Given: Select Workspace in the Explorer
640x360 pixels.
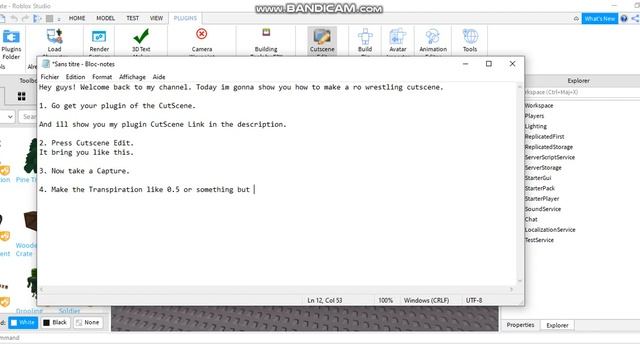Looking at the screenshot, I should (x=539, y=105).
